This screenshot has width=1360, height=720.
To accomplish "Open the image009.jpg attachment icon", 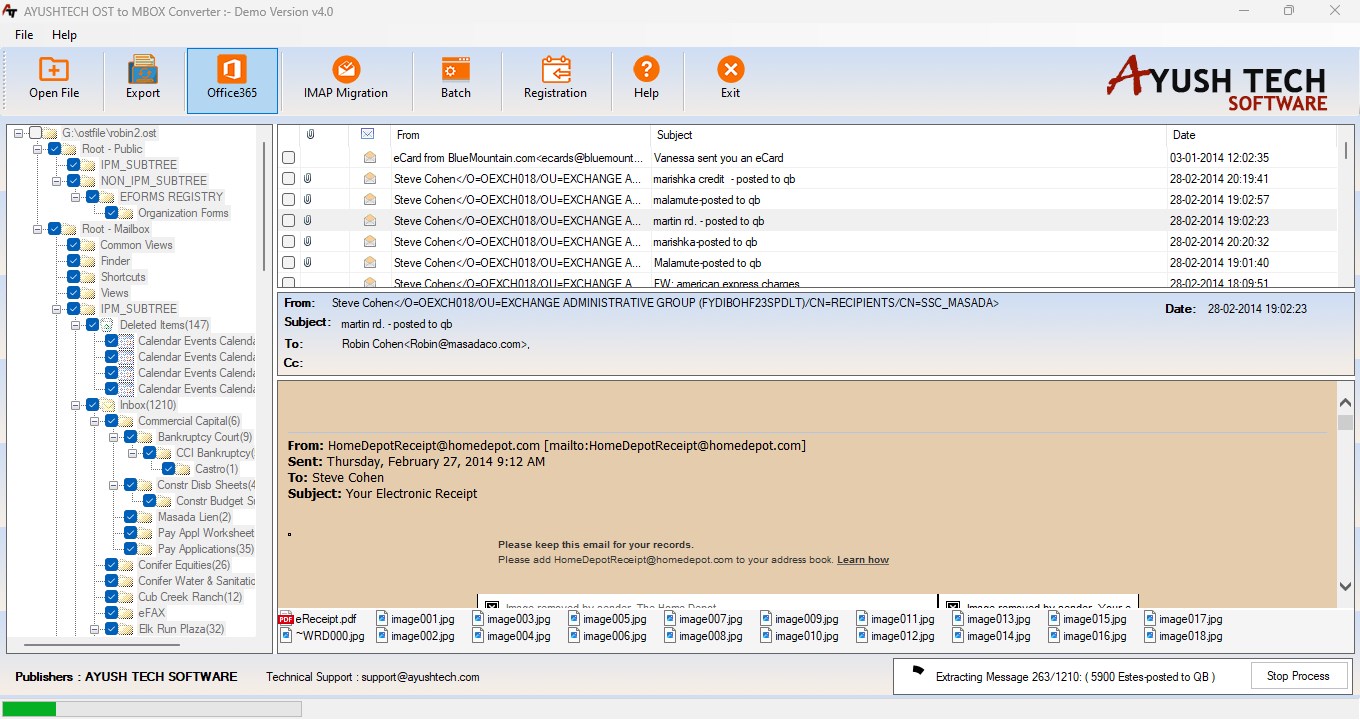I will tap(766, 619).
